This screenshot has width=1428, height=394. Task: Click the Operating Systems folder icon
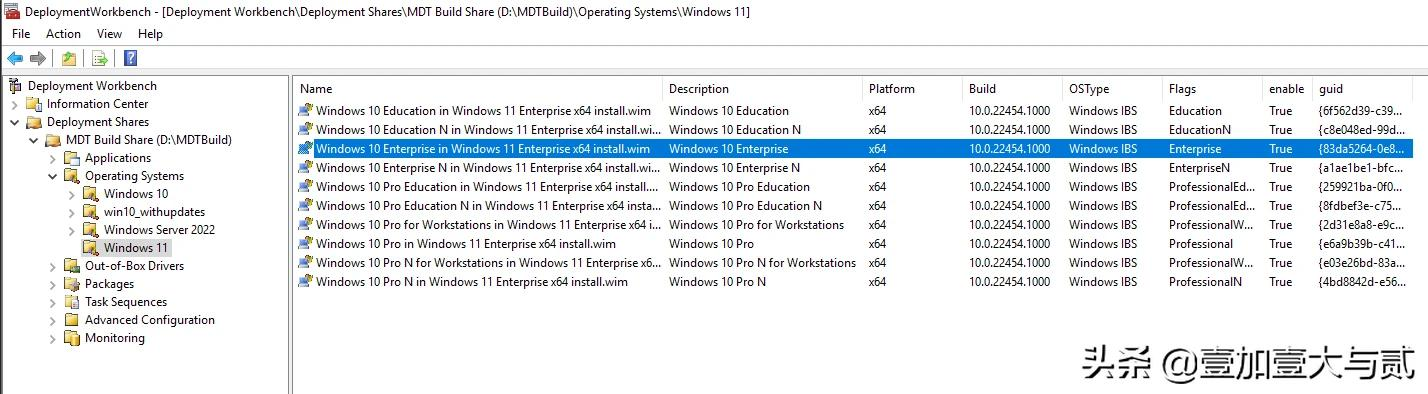pos(72,176)
